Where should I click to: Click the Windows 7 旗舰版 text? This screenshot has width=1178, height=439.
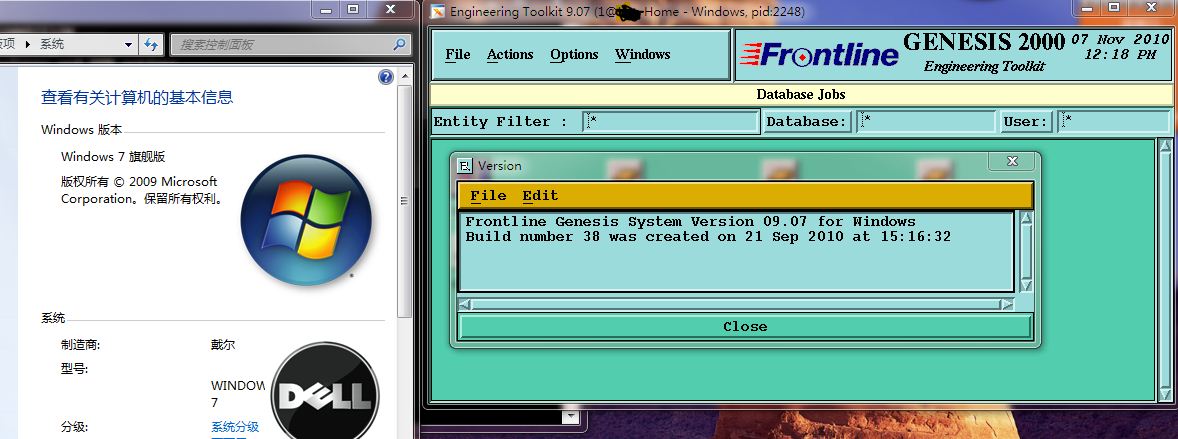point(113,157)
